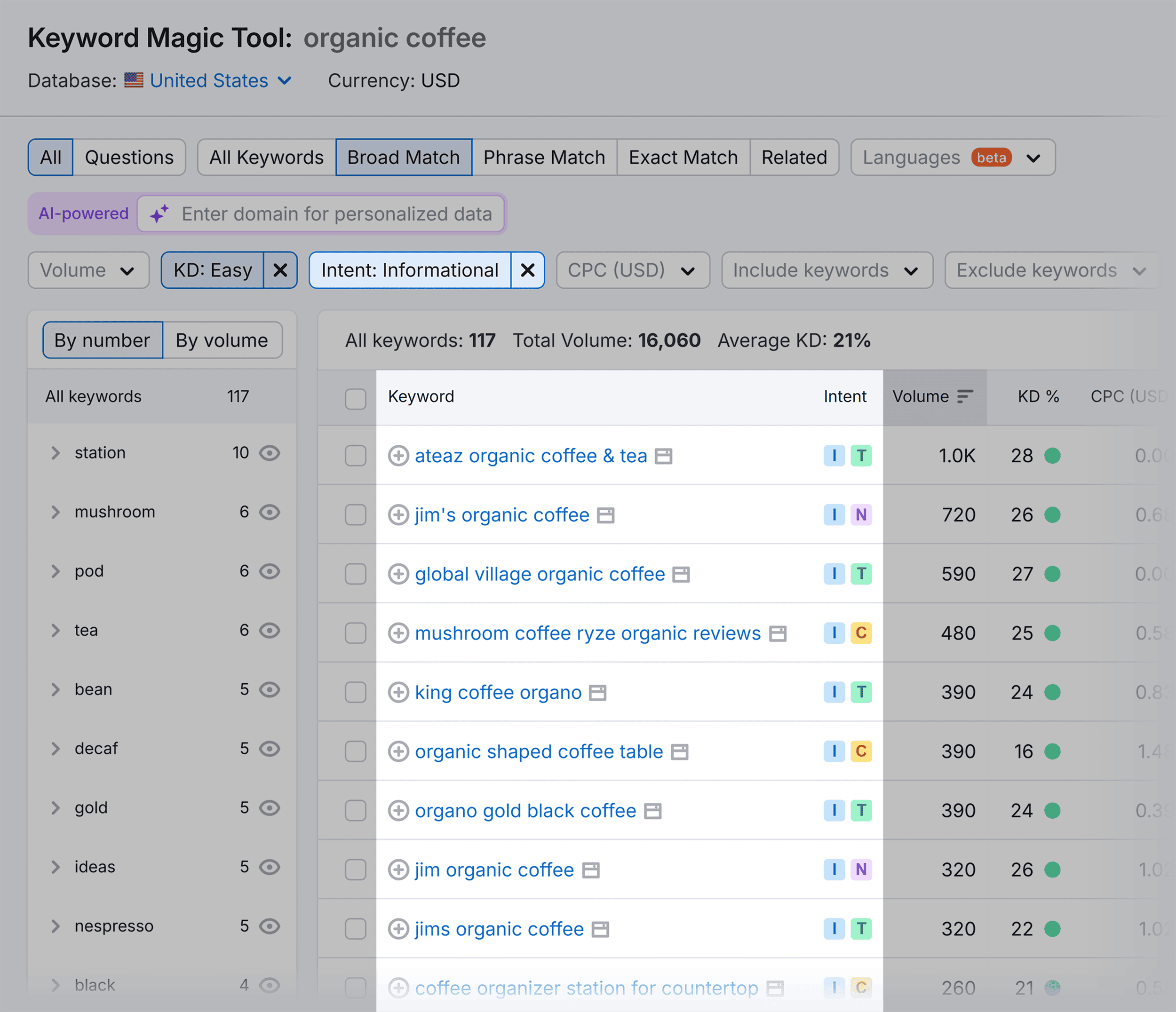Check the box for 'ateaz organic coffee & tea'

355,456
